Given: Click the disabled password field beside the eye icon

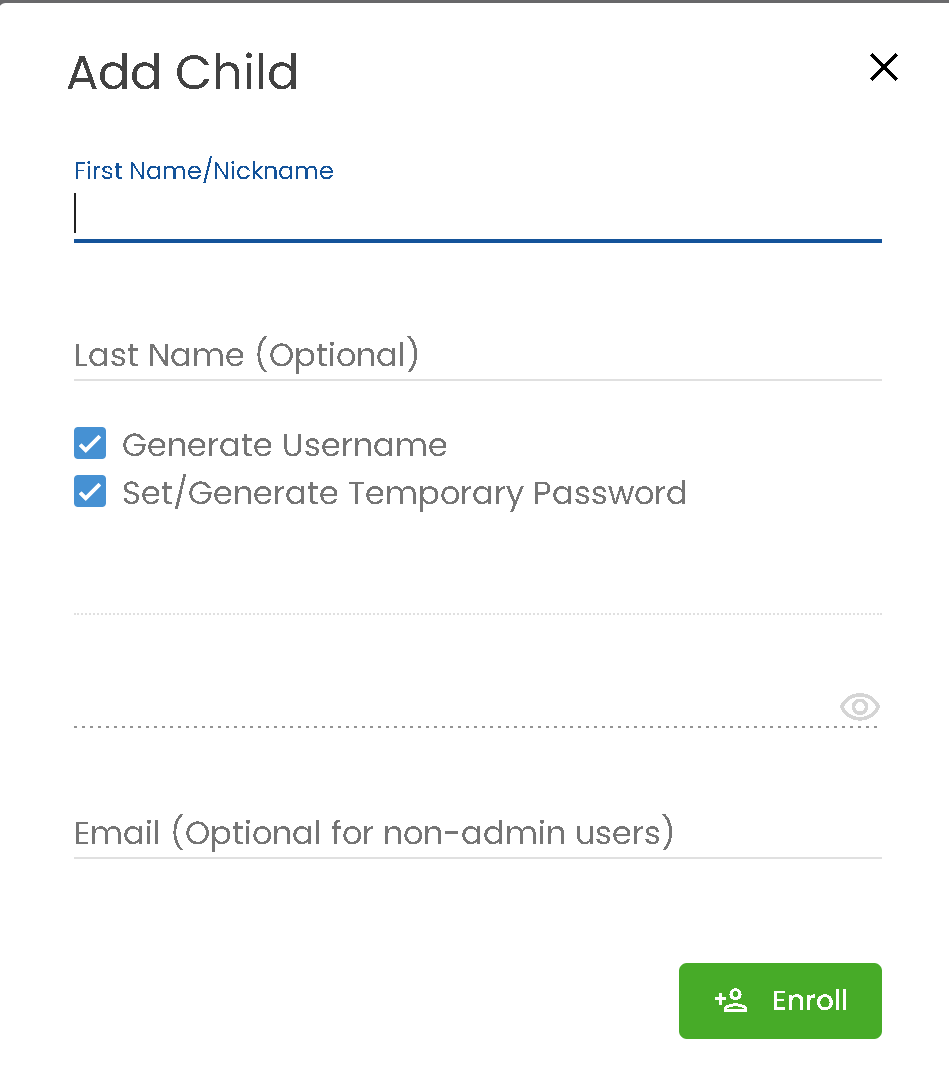Looking at the screenshot, I should (x=456, y=706).
